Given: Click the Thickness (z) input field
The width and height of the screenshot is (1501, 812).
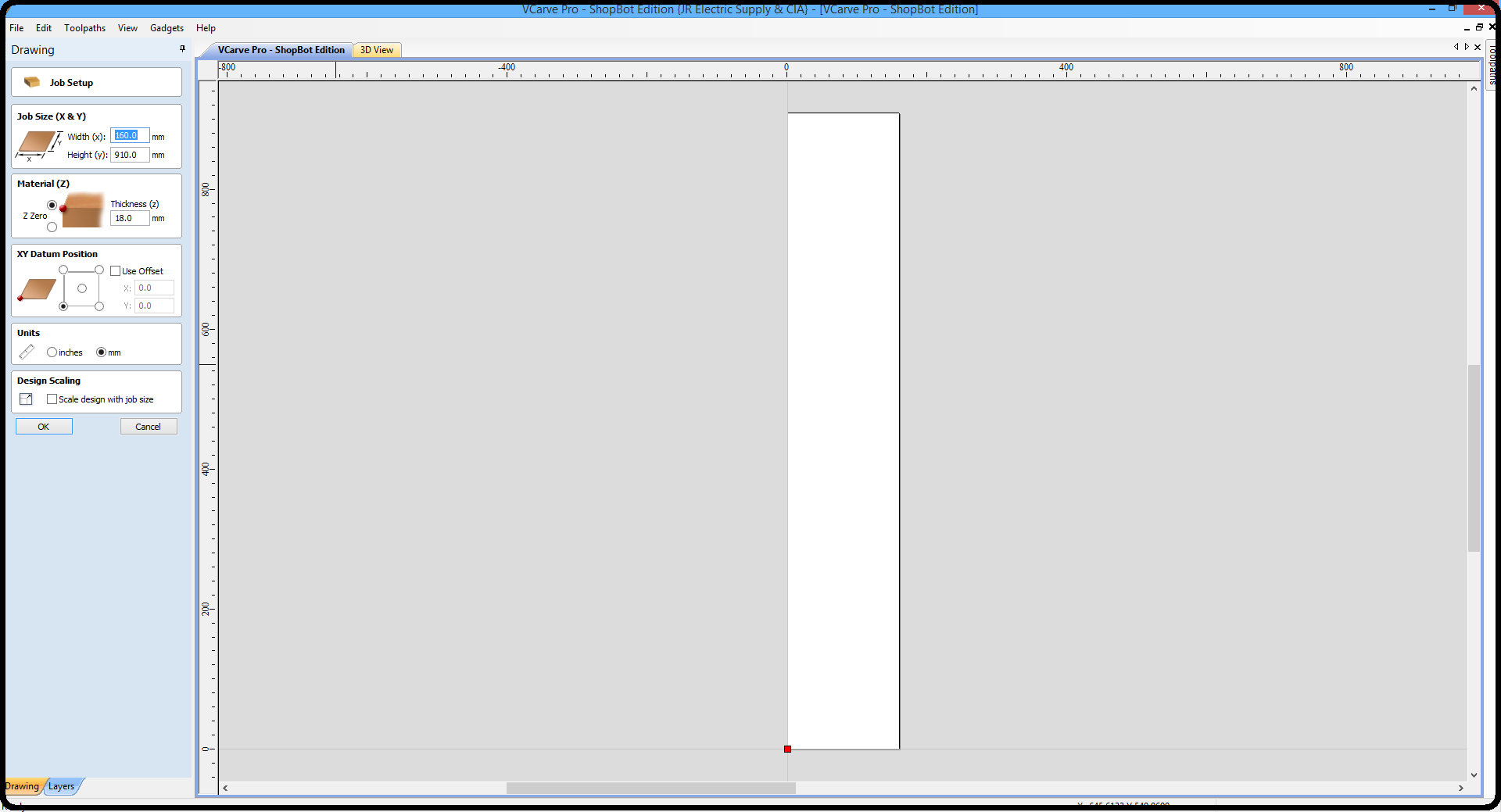Looking at the screenshot, I should click(130, 218).
